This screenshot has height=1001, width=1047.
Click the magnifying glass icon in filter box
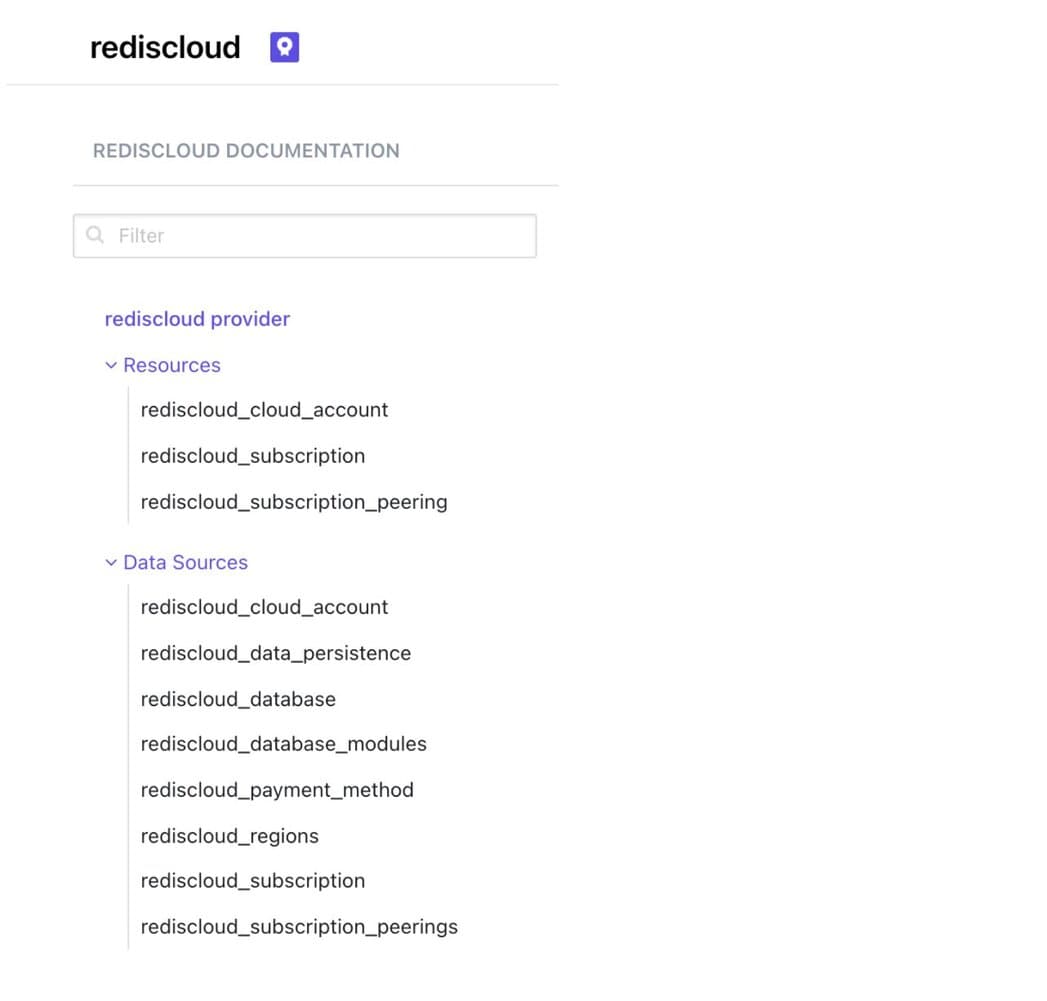[95, 235]
